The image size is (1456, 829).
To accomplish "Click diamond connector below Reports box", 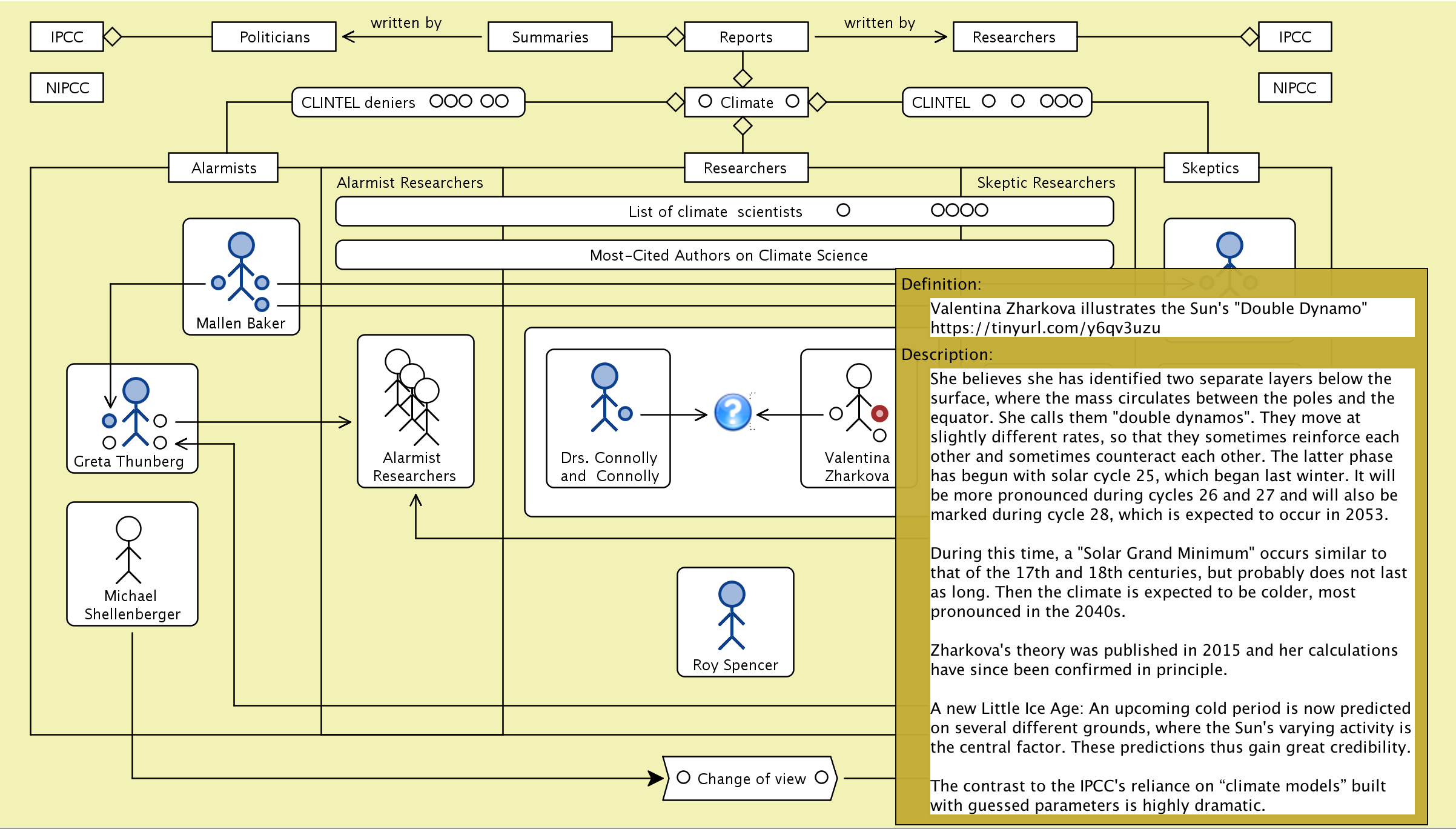I will pyautogui.click(x=743, y=78).
